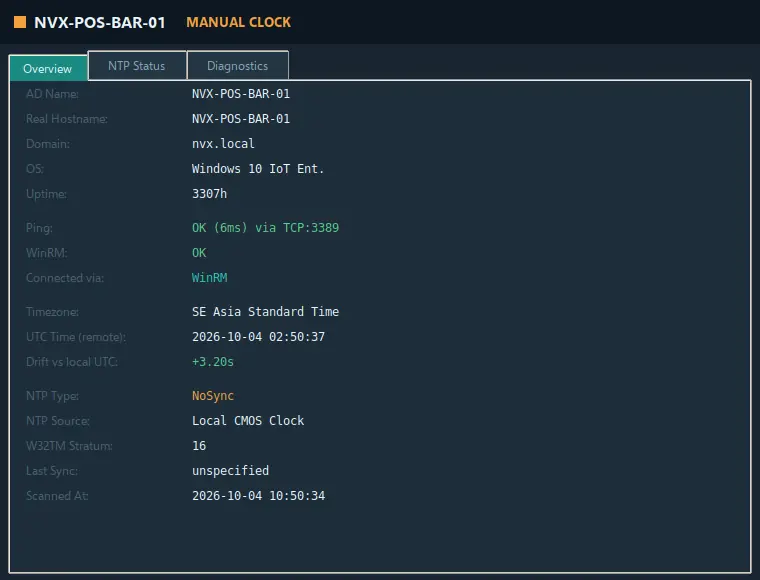The width and height of the screenshot is (760, 580).
Task: Click the drift value +3.20s
Action: pyautogui.click(x=213, y=362)
